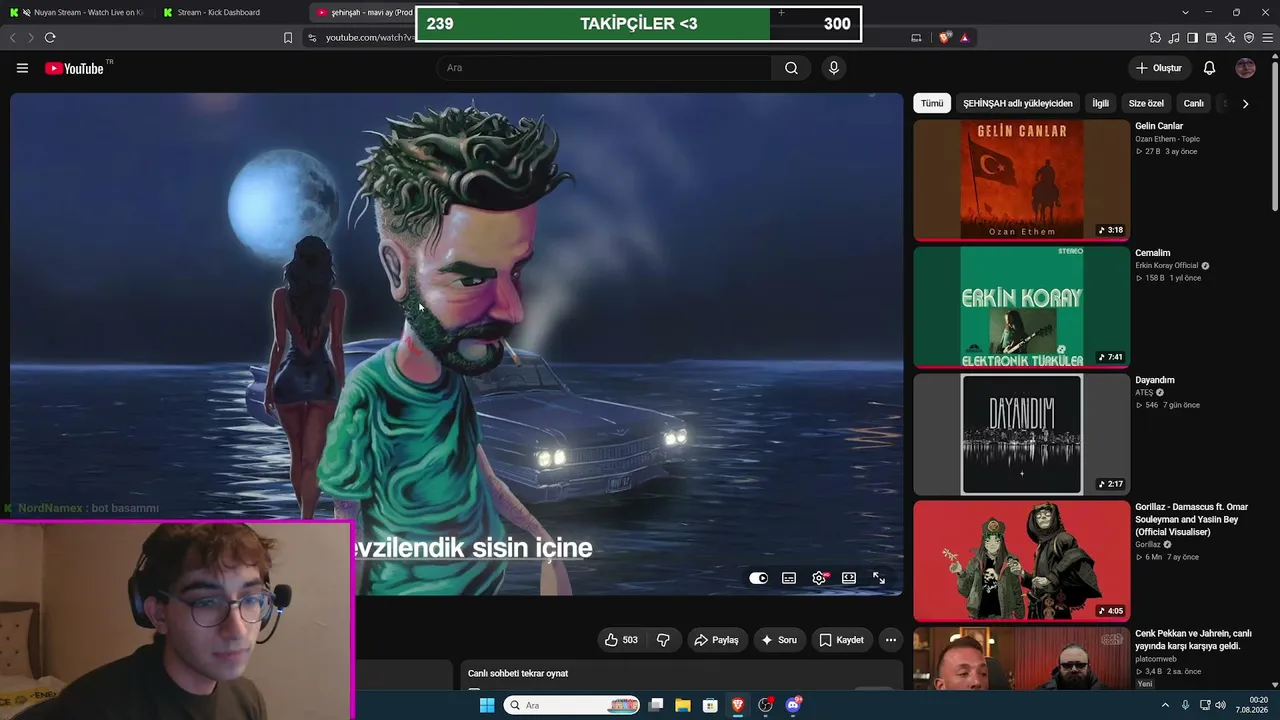Open the Brave Wallet icon

tap(1211, 38)
